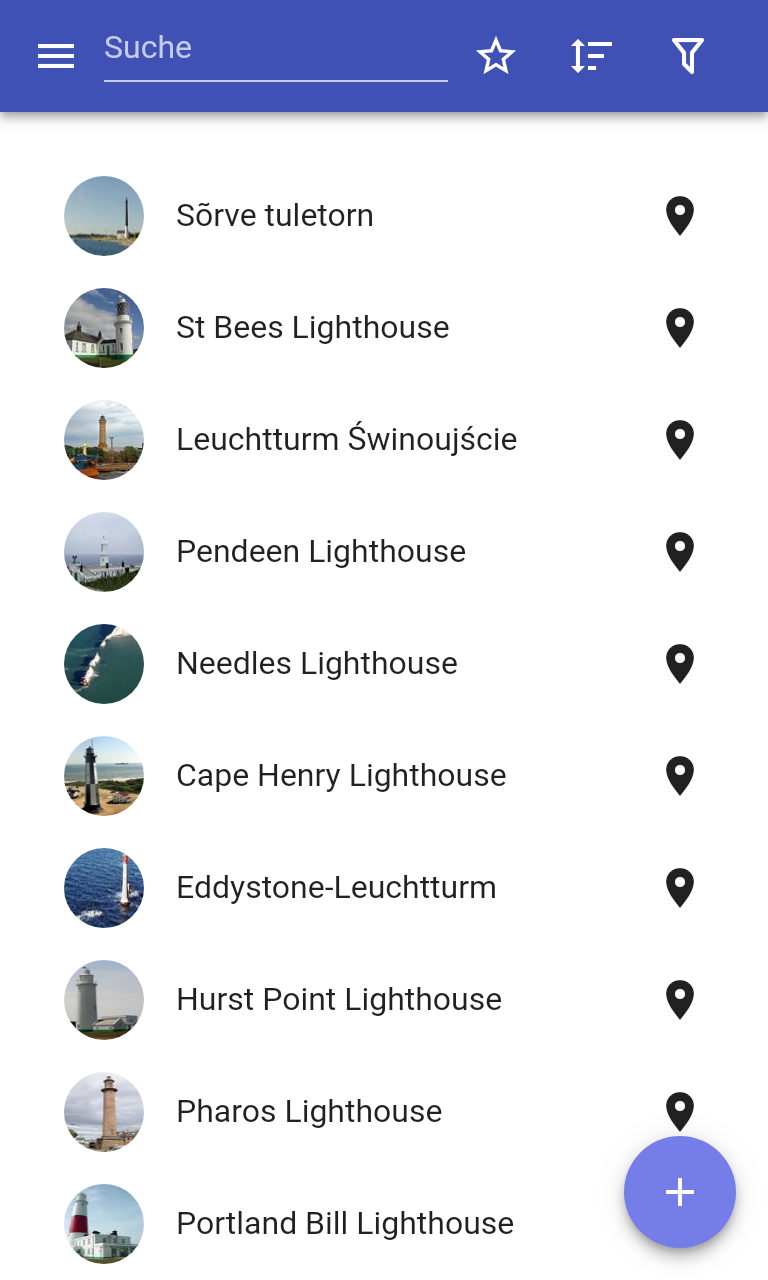
Task: Show St Bees Lighthouse map pin
Action: 680,328
